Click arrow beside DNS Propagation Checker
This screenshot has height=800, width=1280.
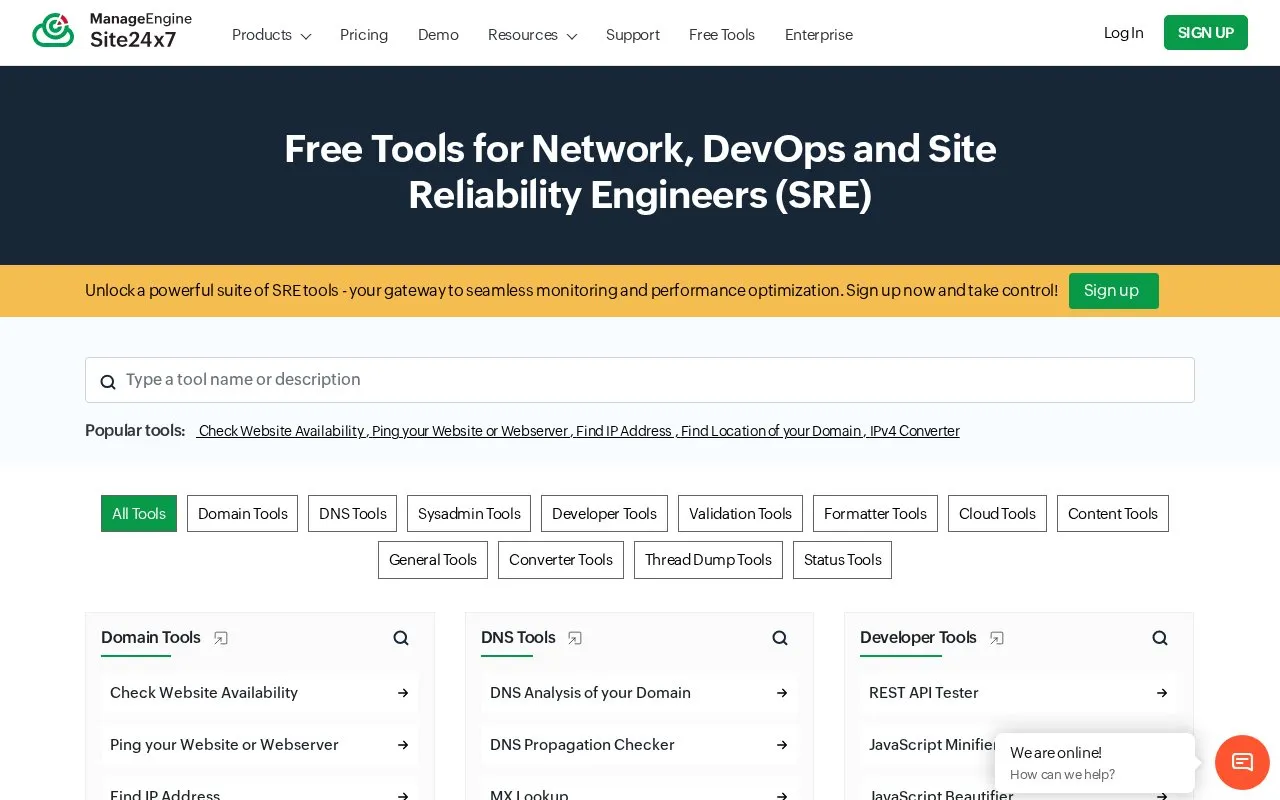(x=782, y=745)
